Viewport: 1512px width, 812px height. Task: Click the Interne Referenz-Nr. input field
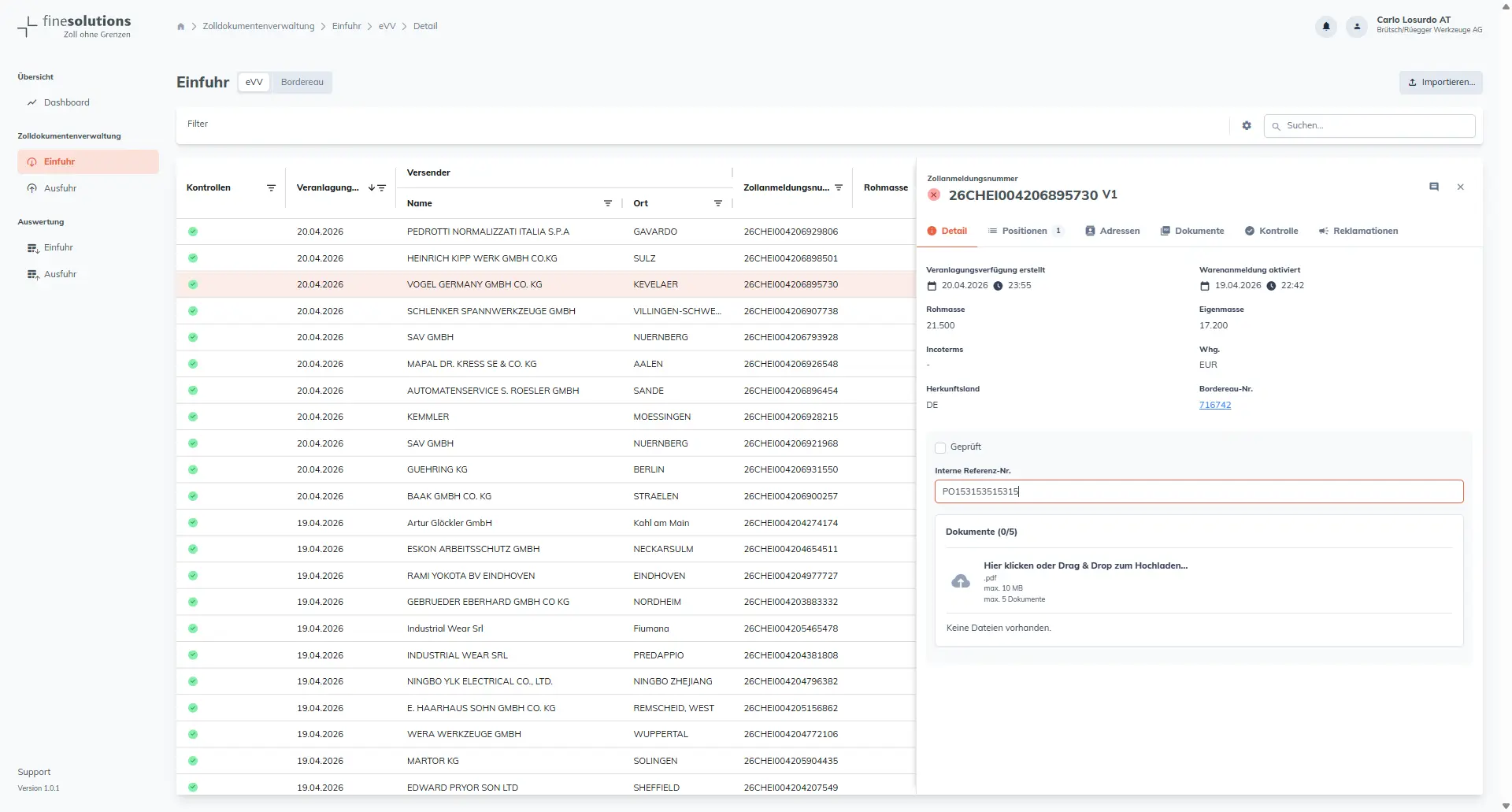tap(1199, 491)
